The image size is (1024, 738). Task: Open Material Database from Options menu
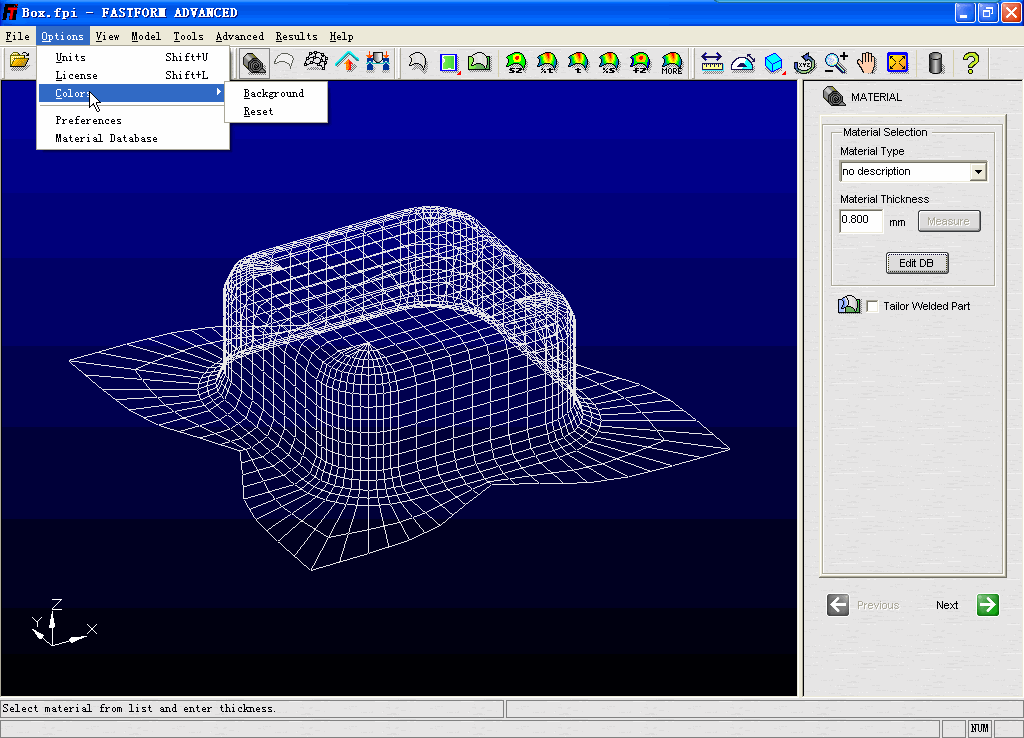click(133, 138)
